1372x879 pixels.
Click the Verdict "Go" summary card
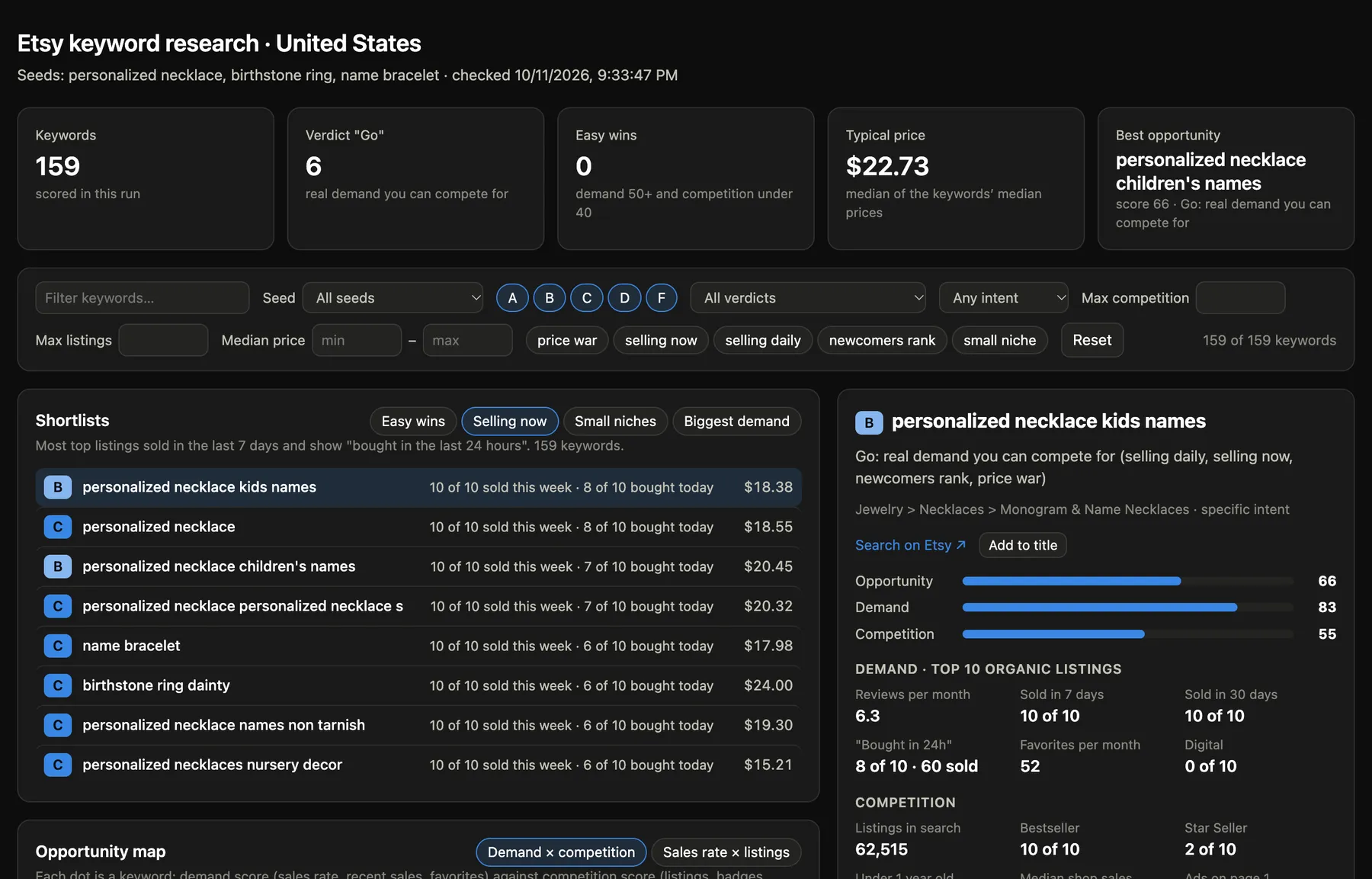[415, 178]
